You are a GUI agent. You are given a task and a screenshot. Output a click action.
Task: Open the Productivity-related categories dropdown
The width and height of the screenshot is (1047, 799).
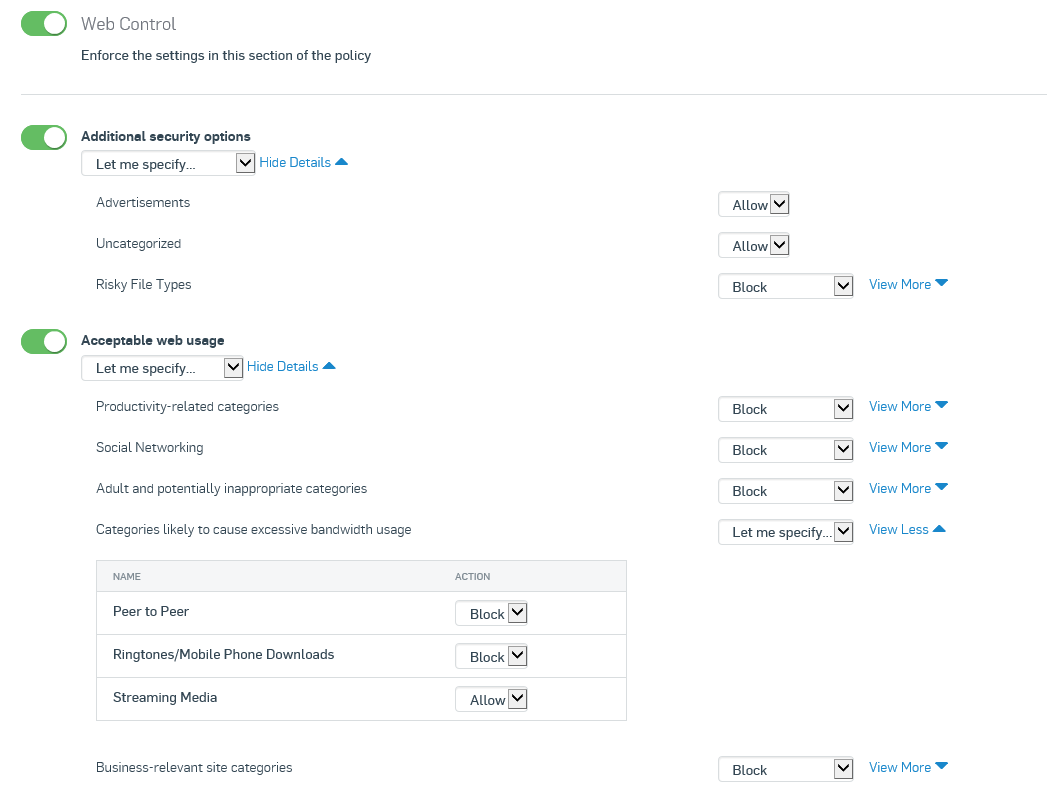click(786, 409)
